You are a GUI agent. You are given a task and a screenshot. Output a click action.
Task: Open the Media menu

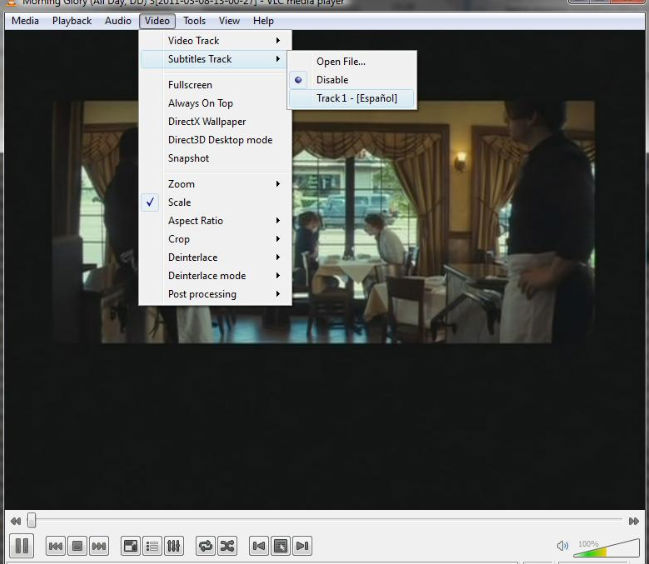pyautogui.click(x=25, y=21)
